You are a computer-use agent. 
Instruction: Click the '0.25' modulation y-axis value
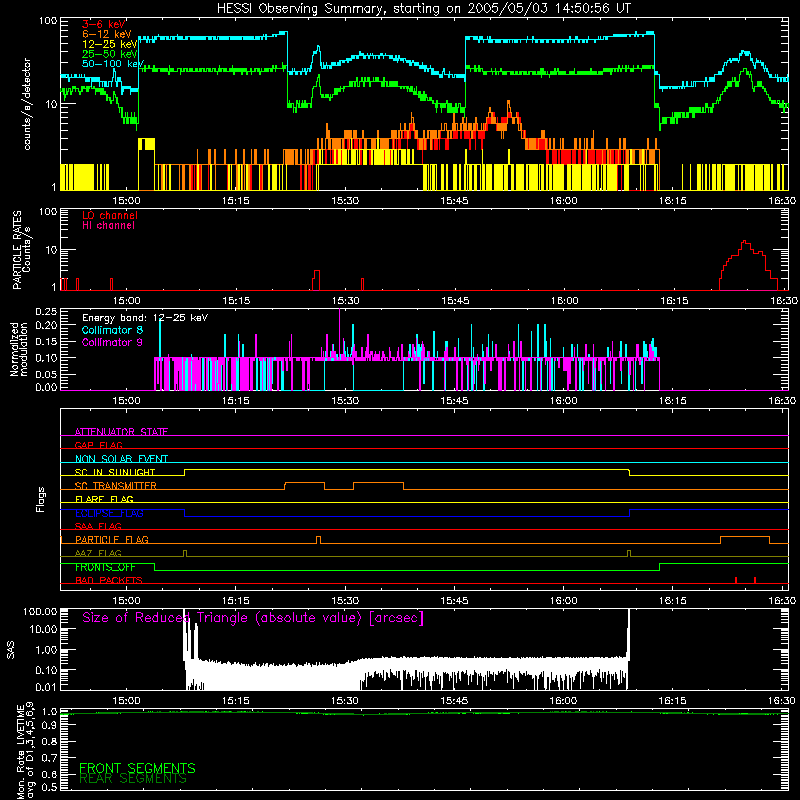coord(46,312)
